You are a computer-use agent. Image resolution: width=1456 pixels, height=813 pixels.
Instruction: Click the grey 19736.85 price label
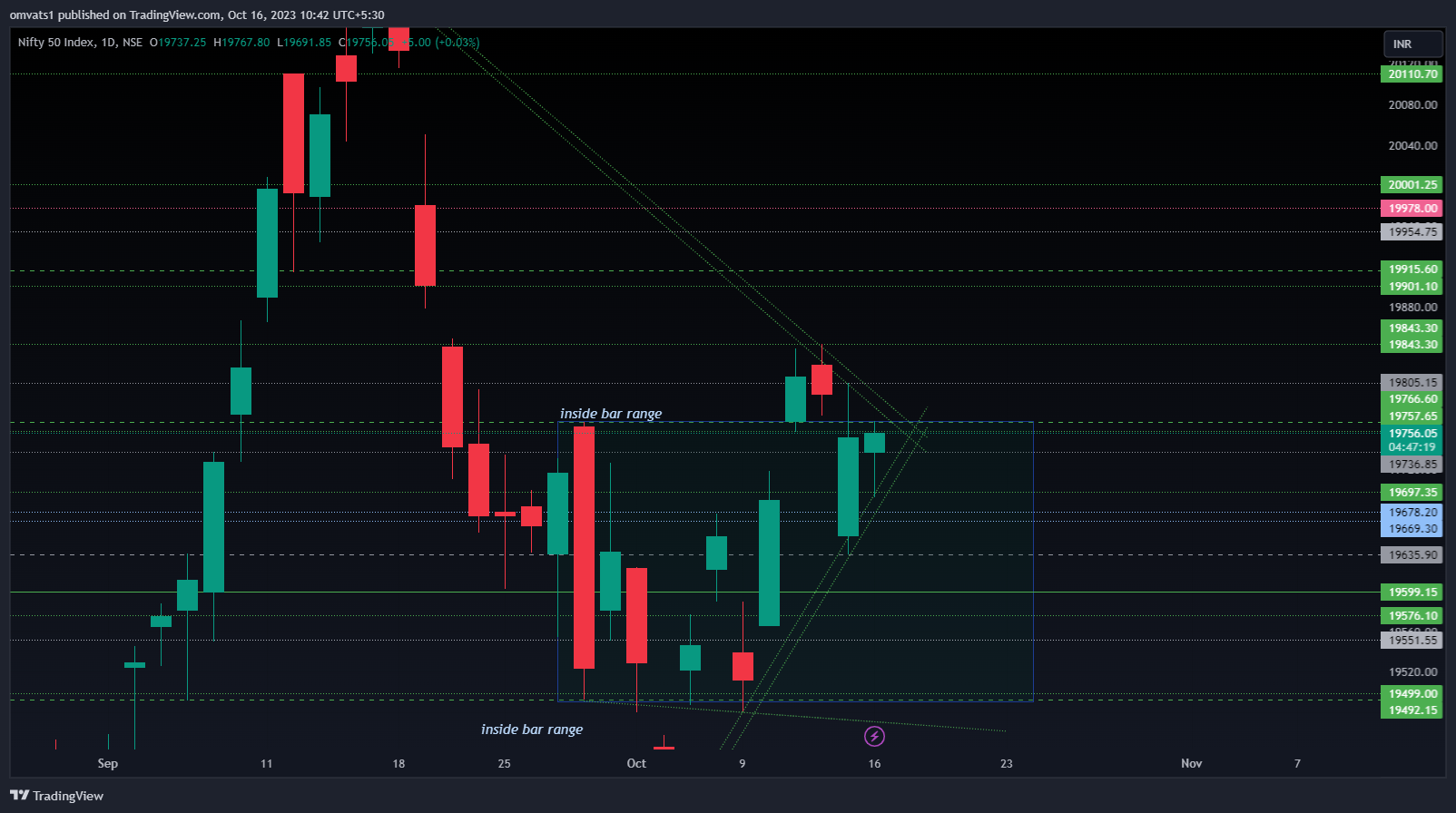[x=1412, y=465]
